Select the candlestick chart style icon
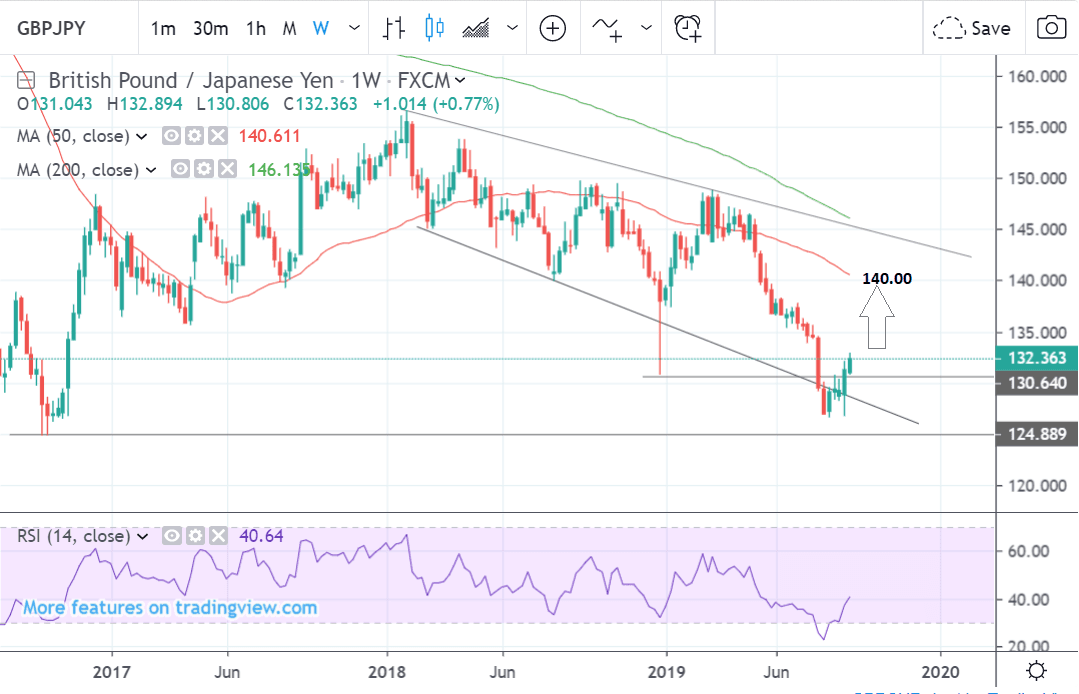1079x694 pixels. 434,28
